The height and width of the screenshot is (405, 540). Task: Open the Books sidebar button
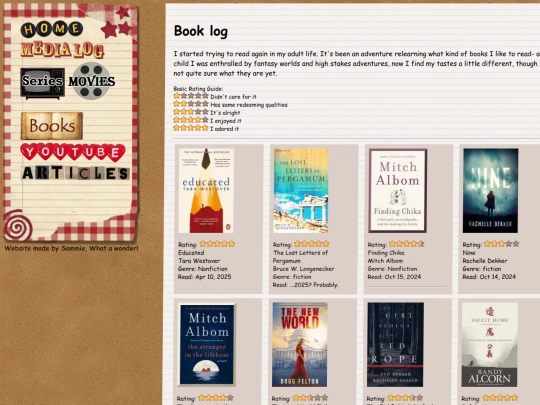[x=52, y=126]
